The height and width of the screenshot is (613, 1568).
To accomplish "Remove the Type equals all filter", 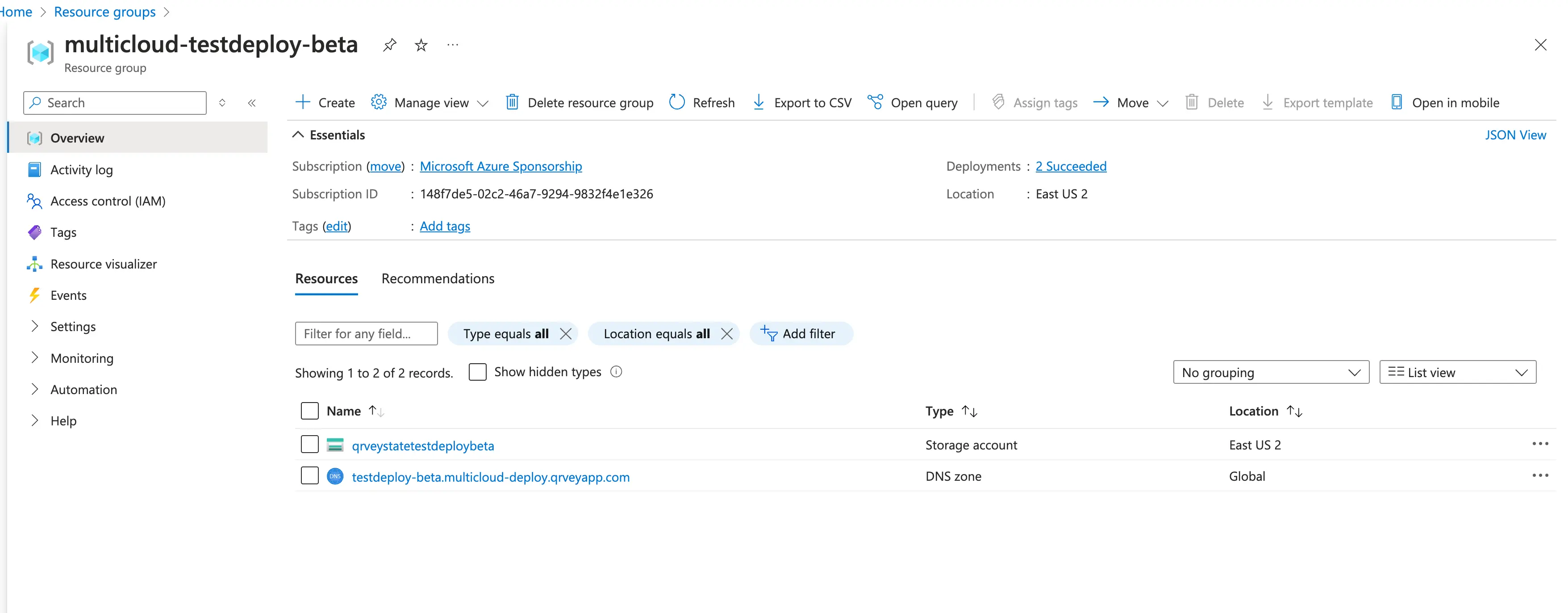I will [566, 334].
